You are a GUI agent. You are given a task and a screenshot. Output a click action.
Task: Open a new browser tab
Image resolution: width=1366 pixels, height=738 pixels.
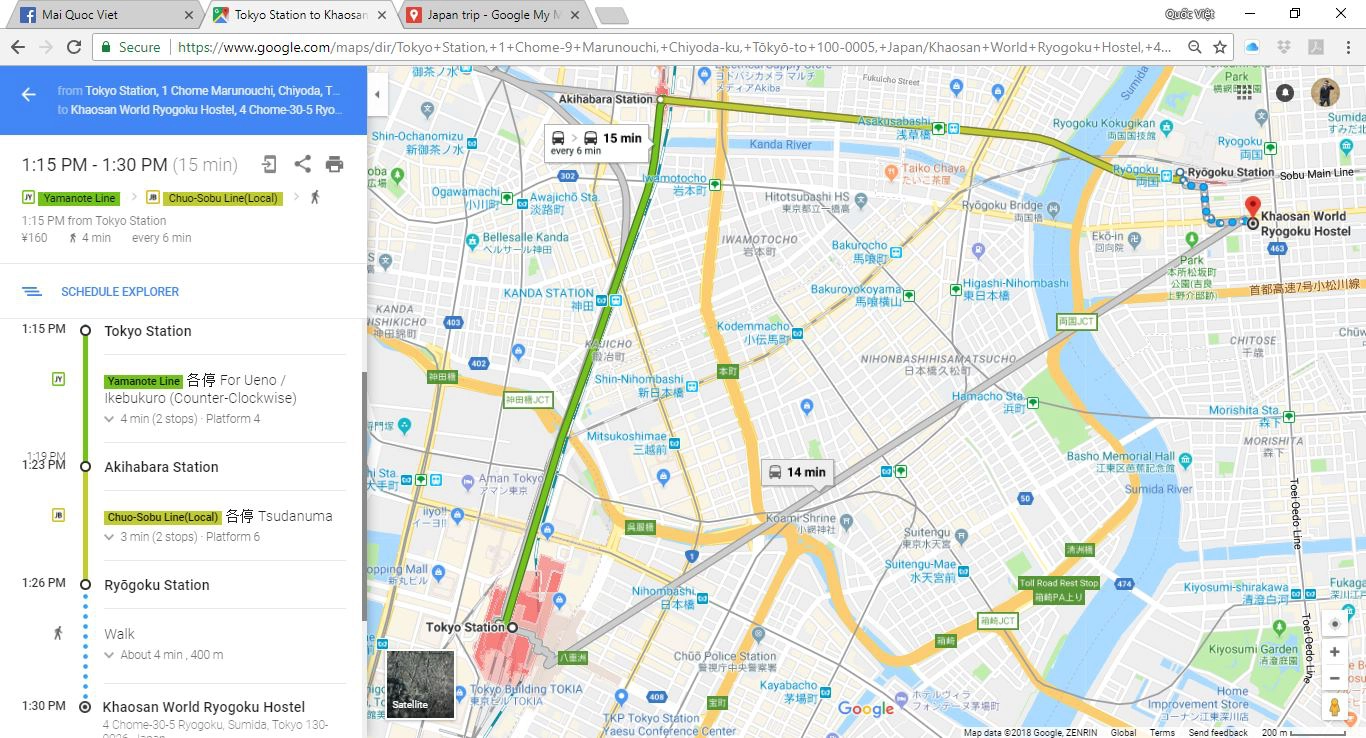click(611, 16)
